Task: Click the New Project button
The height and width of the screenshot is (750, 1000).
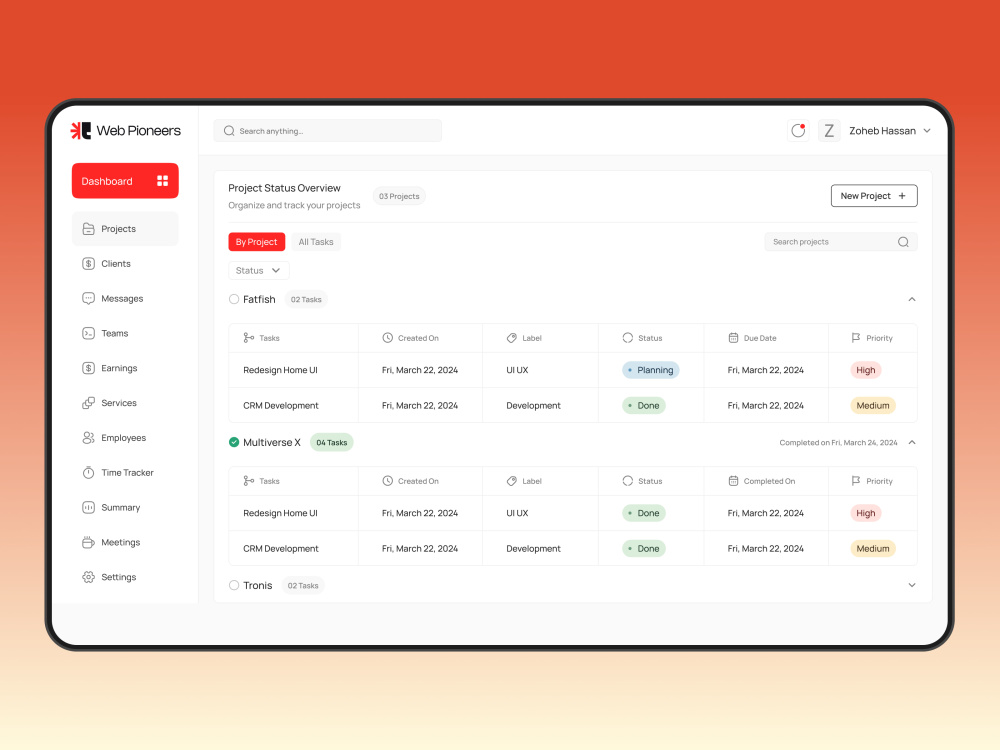Action: click(x=874, y=196)
